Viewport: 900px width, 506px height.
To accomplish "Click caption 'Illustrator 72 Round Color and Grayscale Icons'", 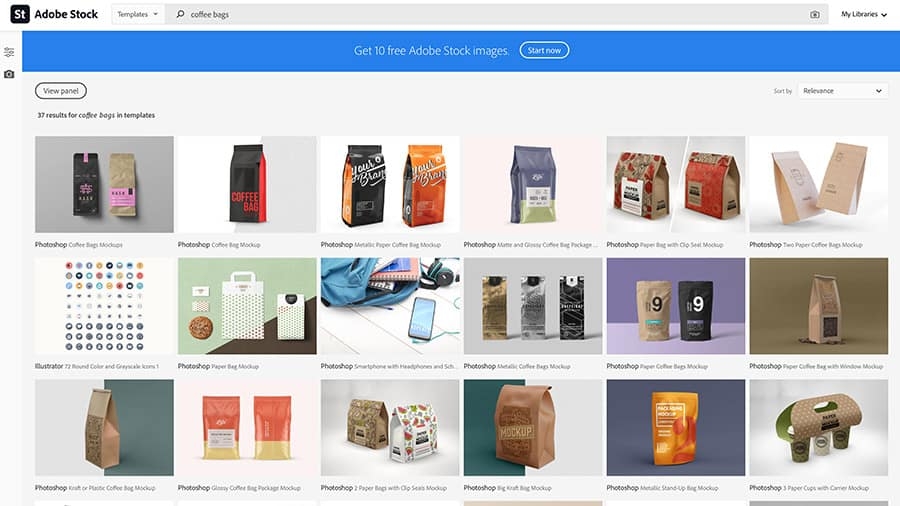I will point(96,366).
